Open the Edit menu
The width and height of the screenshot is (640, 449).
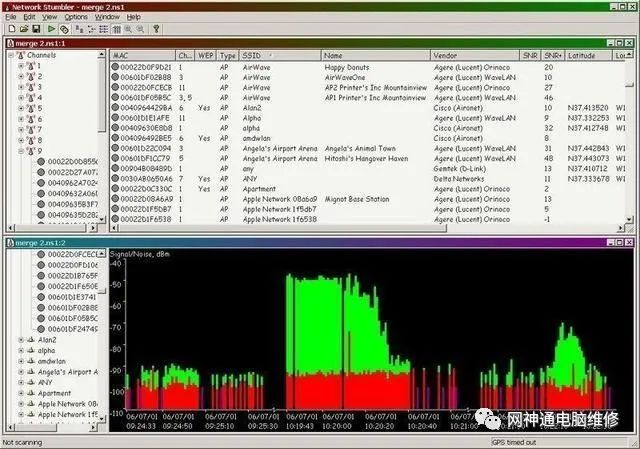tap(29, 17)
